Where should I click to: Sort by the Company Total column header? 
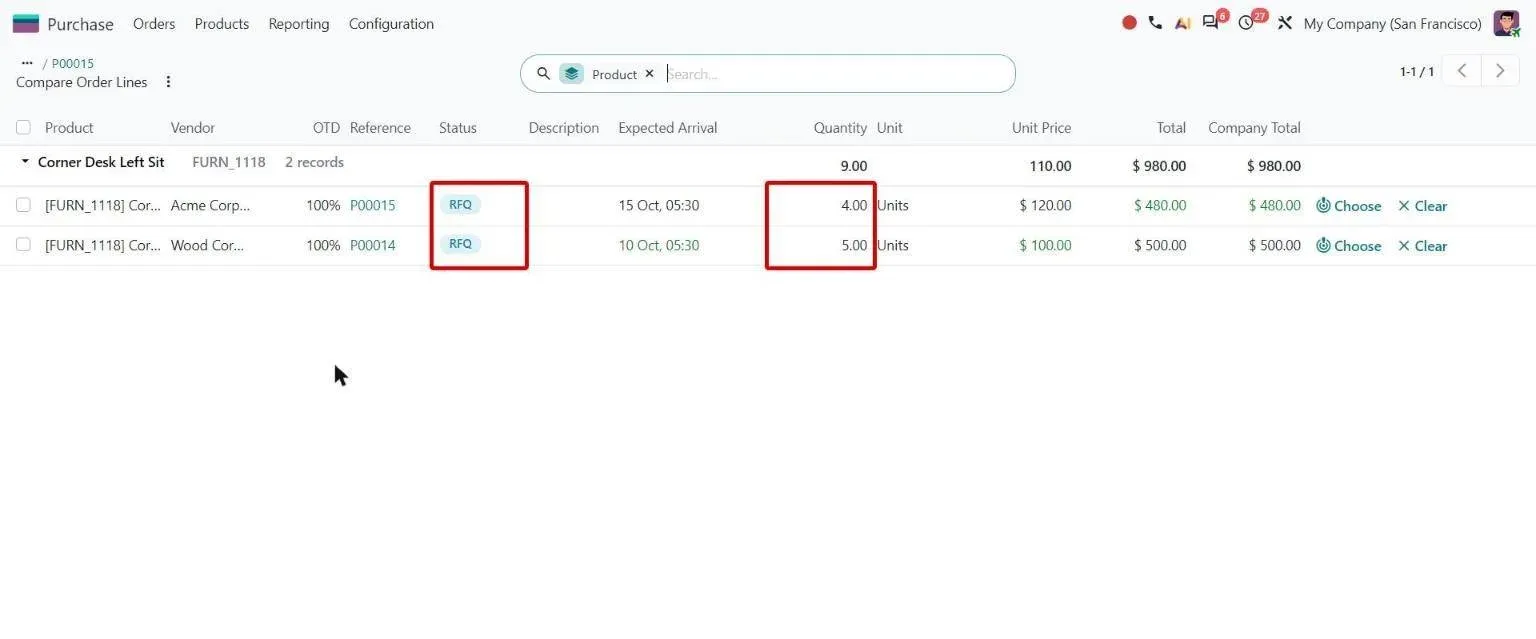coord(1254,128)
